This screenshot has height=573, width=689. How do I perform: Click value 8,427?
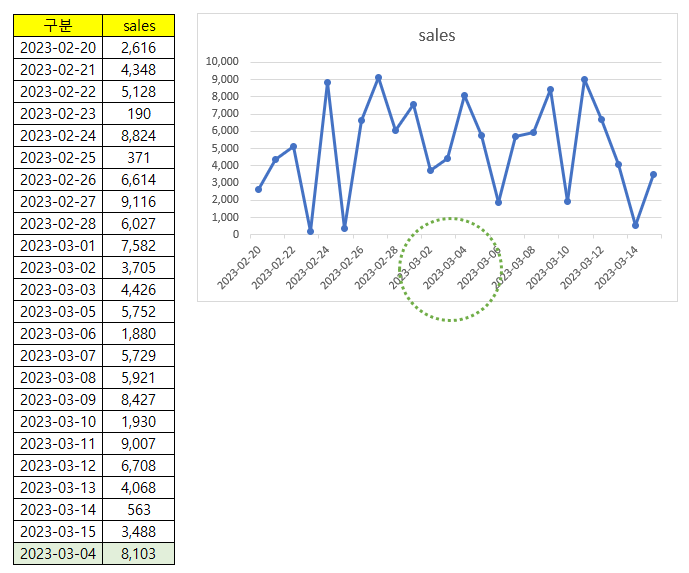(x=138, y=399)
